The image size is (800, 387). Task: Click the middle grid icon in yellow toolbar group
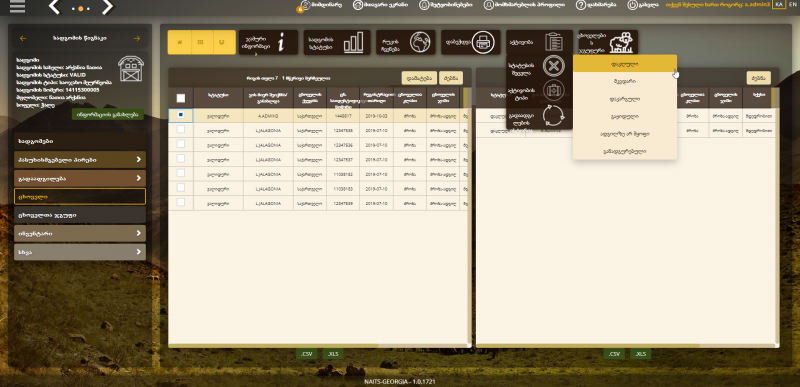202,42
